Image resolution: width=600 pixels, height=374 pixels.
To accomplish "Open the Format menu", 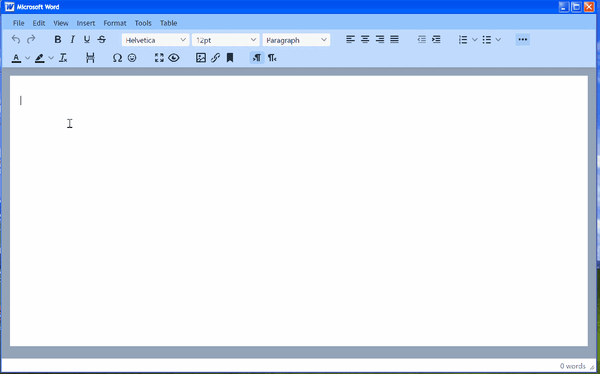I will (x=115, y=23).
